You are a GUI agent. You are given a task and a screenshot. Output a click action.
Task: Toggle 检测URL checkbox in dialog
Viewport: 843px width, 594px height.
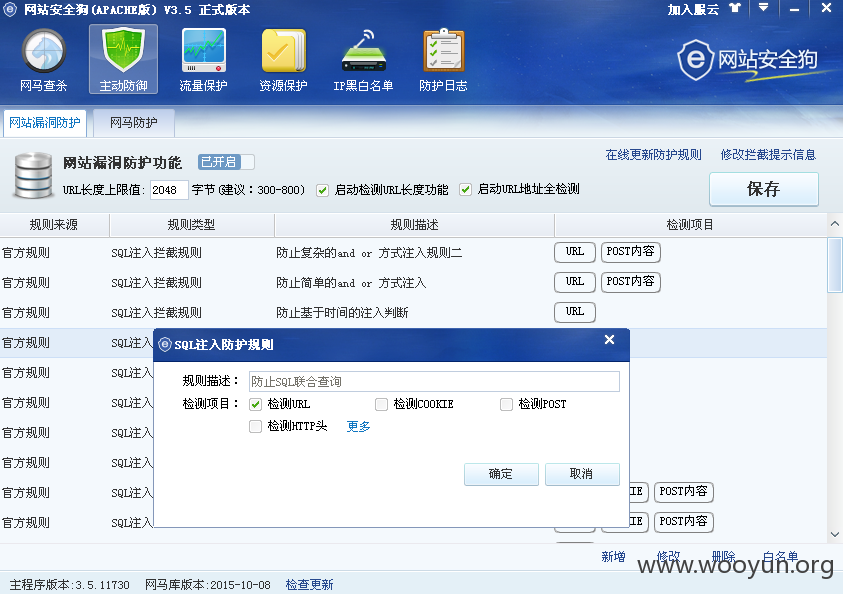pos(255,404)
